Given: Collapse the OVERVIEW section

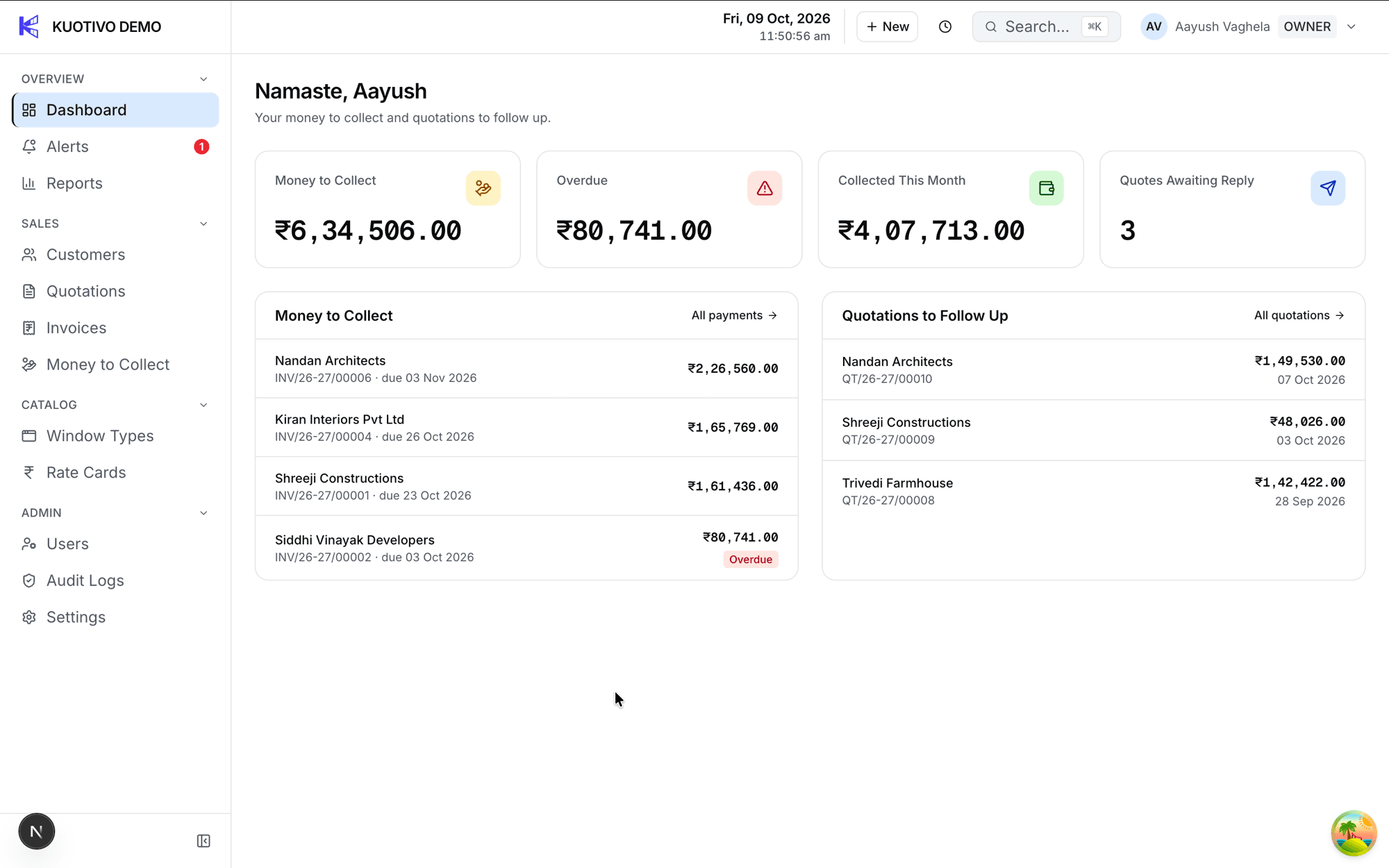Looking at the screenshot, I should pyautogui.click(x=203, y=79).
